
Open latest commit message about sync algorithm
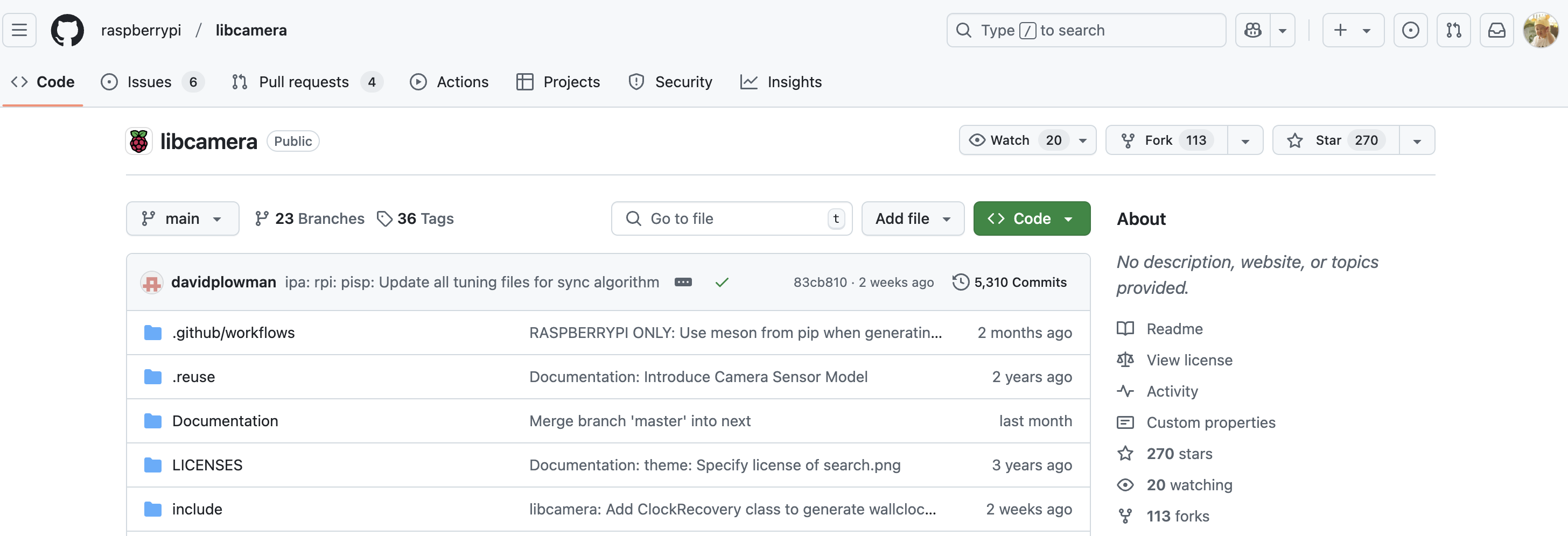[x=472, y=281]
